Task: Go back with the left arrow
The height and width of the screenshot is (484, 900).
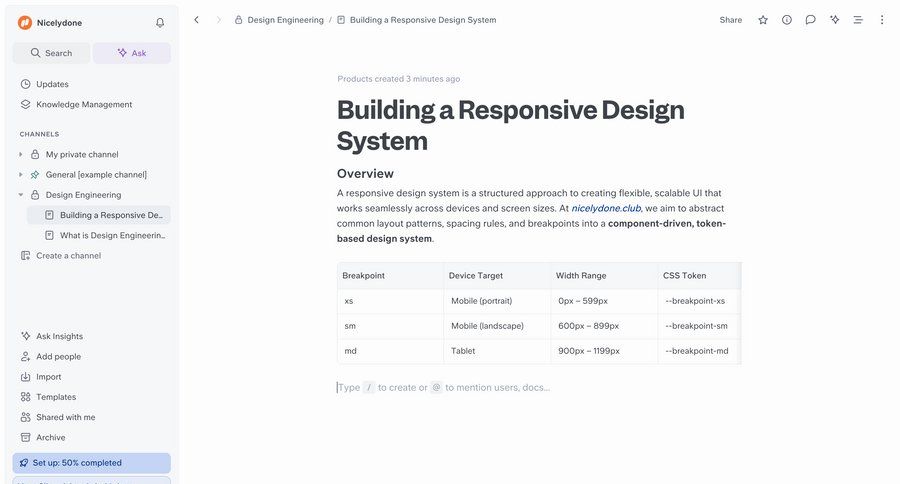Action: click(x=196, y=20)
